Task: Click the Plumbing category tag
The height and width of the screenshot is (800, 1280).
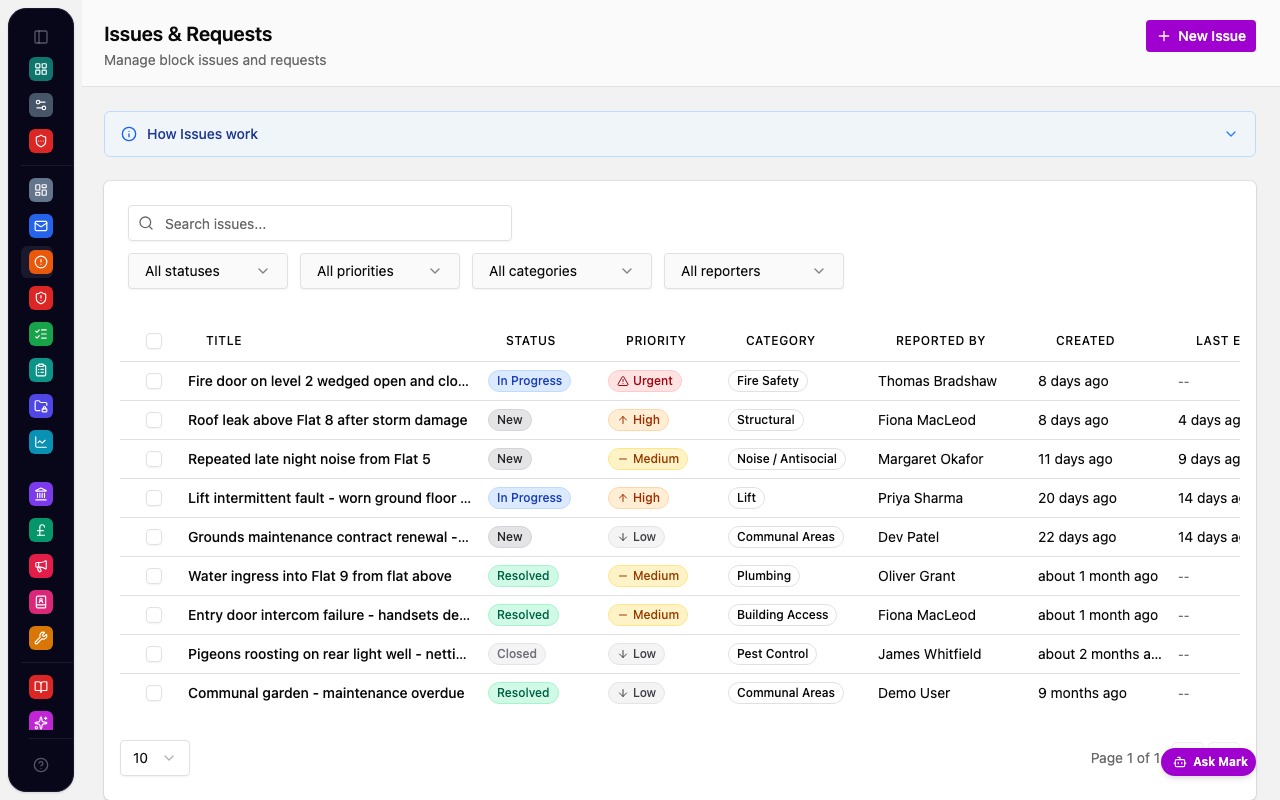Action: pos(764,576)
